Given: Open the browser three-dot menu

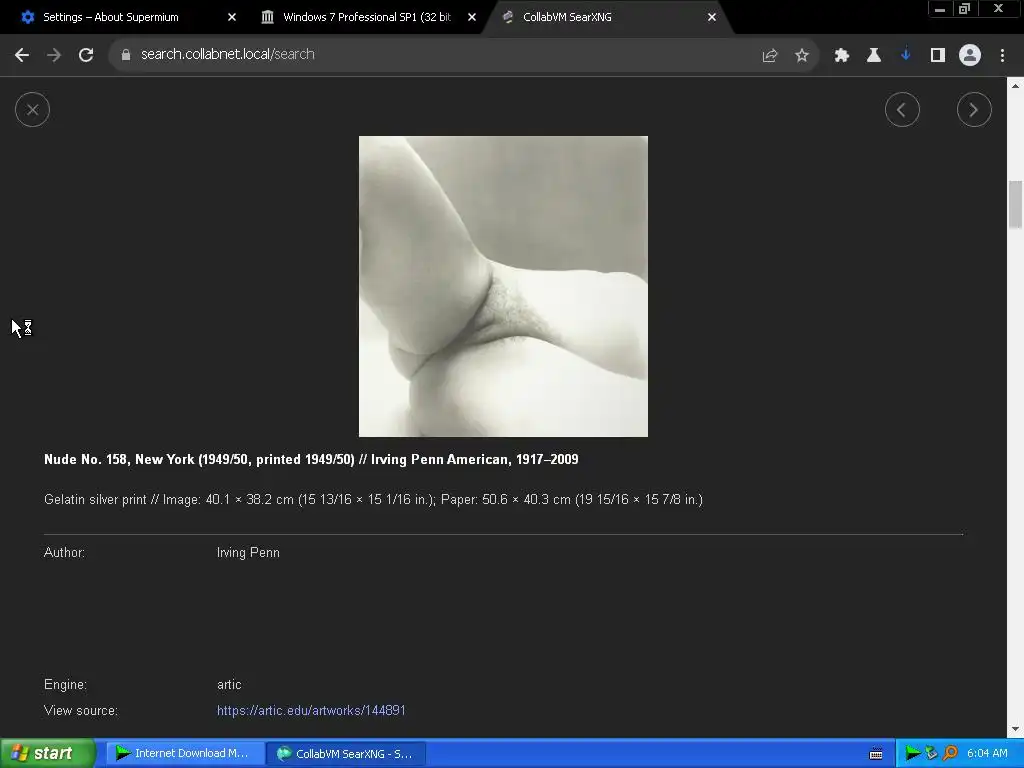Looking at the screenshot, I should (1002, 56).
